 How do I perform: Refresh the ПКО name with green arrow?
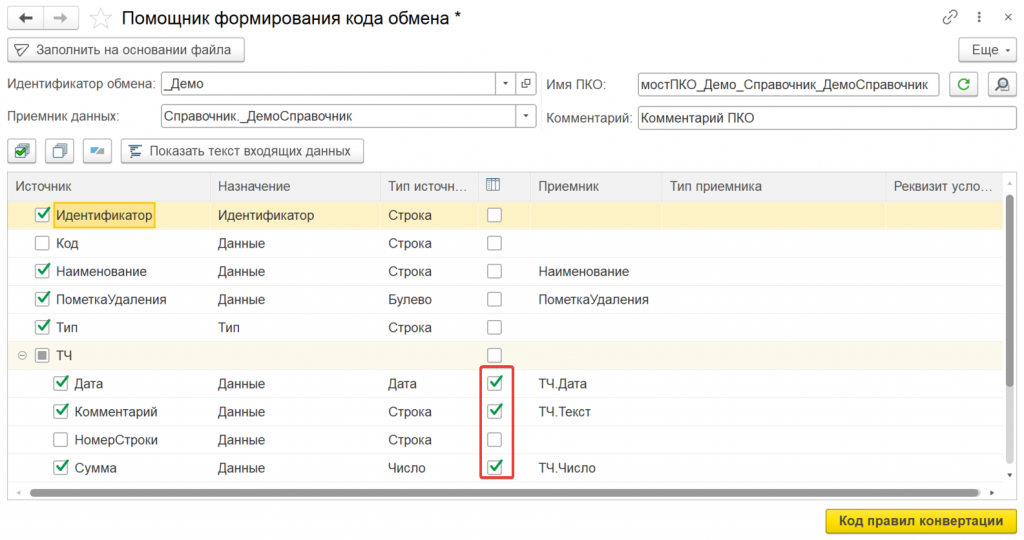(963, 84)
